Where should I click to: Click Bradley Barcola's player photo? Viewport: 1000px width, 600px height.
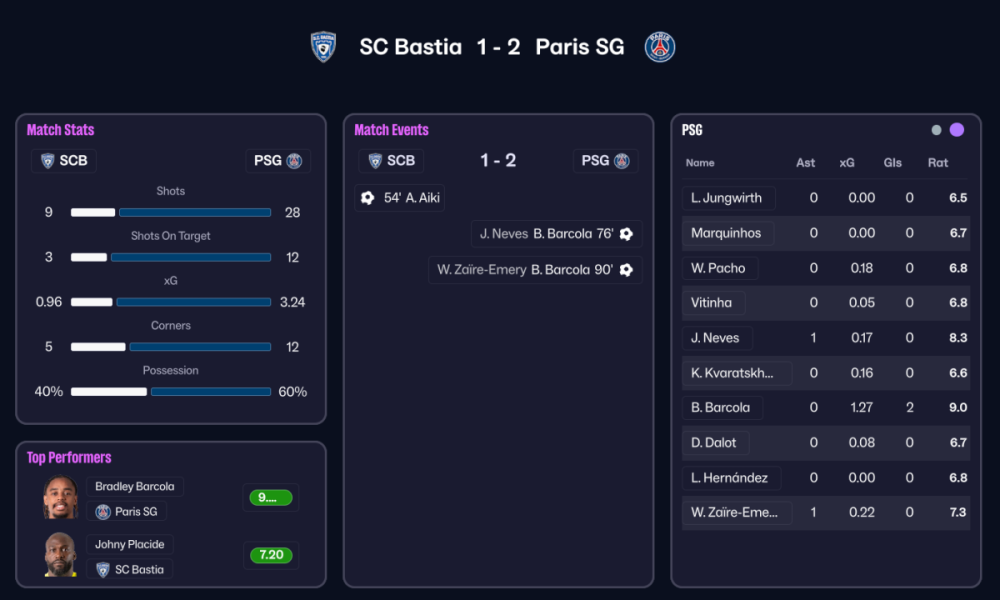(x=60, y=498)
